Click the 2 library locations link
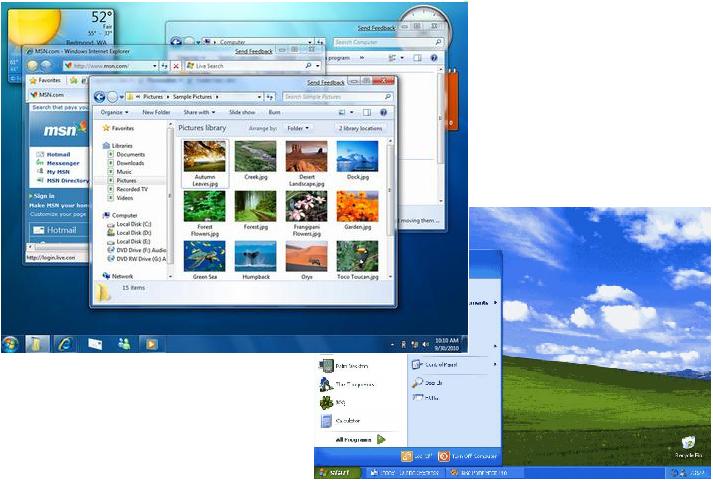 pos(360,129)
